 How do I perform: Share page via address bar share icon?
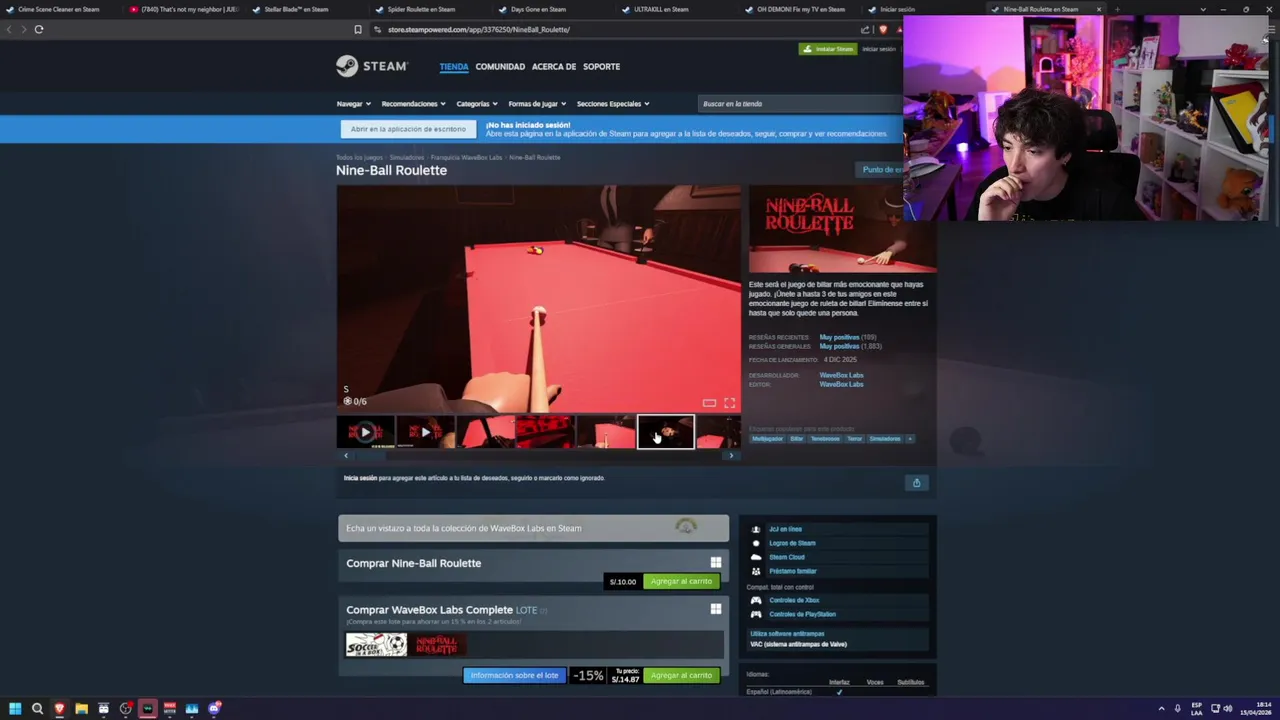click(865, 29)
